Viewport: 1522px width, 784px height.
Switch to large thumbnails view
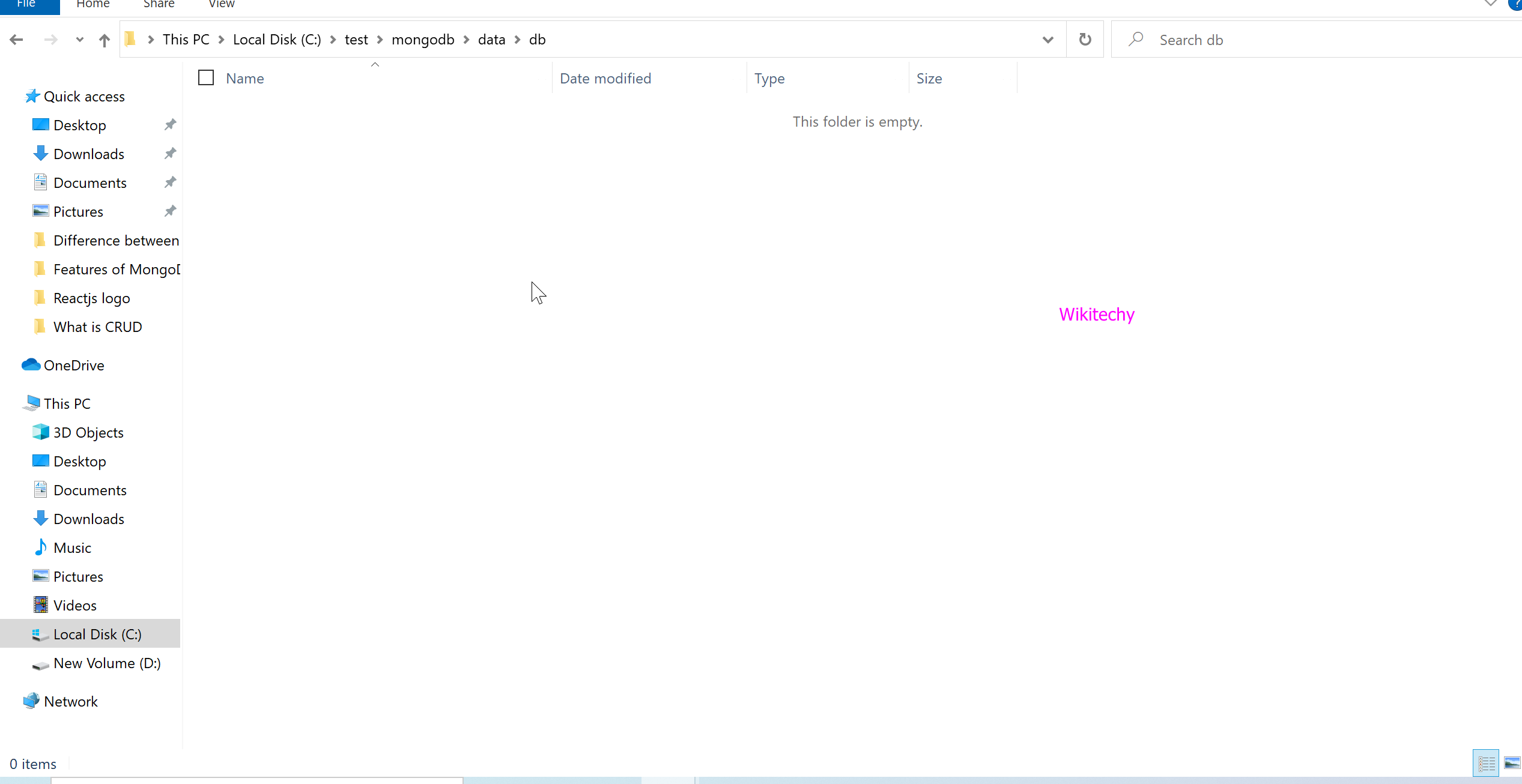pos(1512,763)
